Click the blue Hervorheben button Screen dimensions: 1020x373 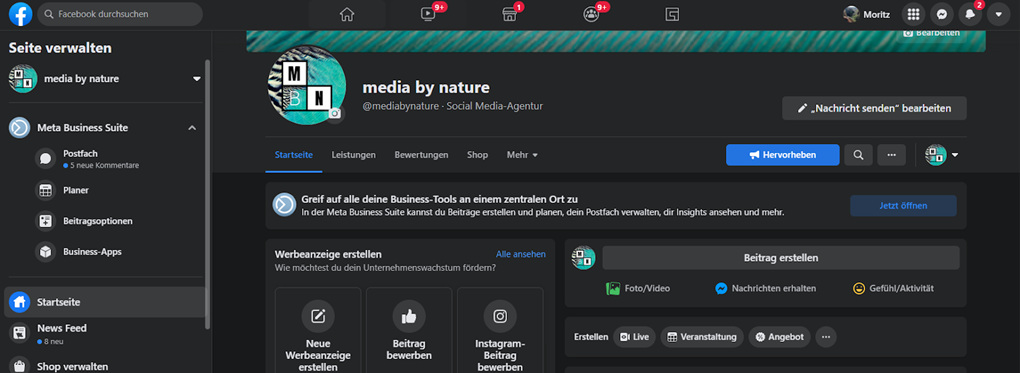coord(783,155)
